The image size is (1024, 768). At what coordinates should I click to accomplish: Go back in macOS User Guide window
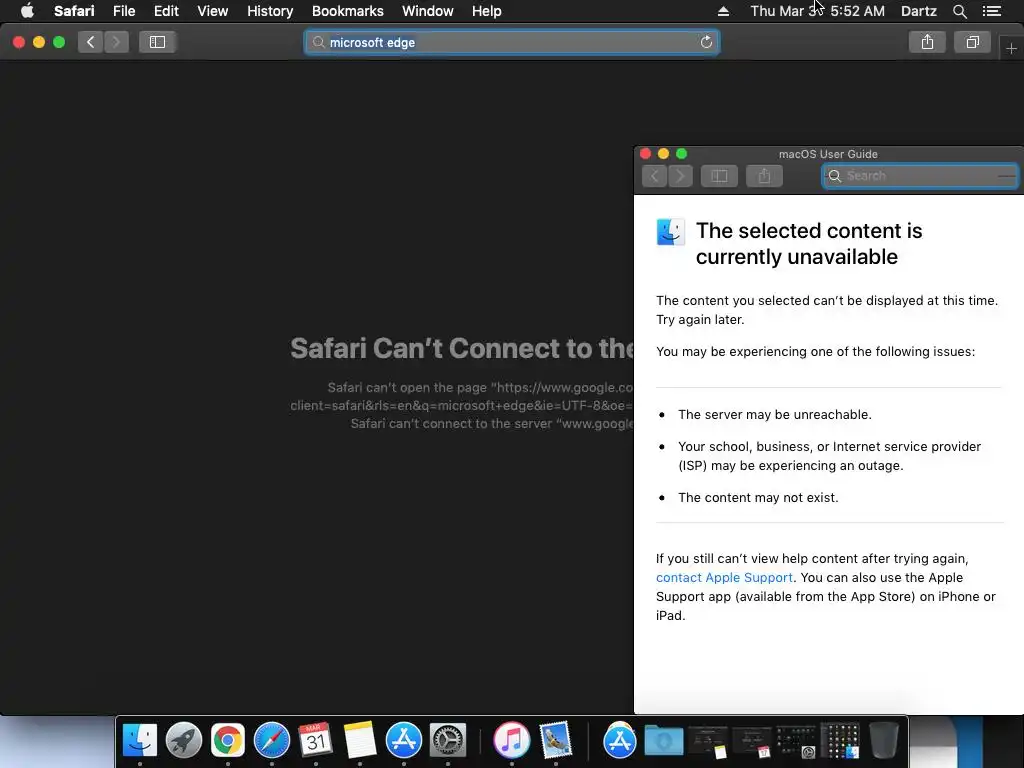point(654,176)
